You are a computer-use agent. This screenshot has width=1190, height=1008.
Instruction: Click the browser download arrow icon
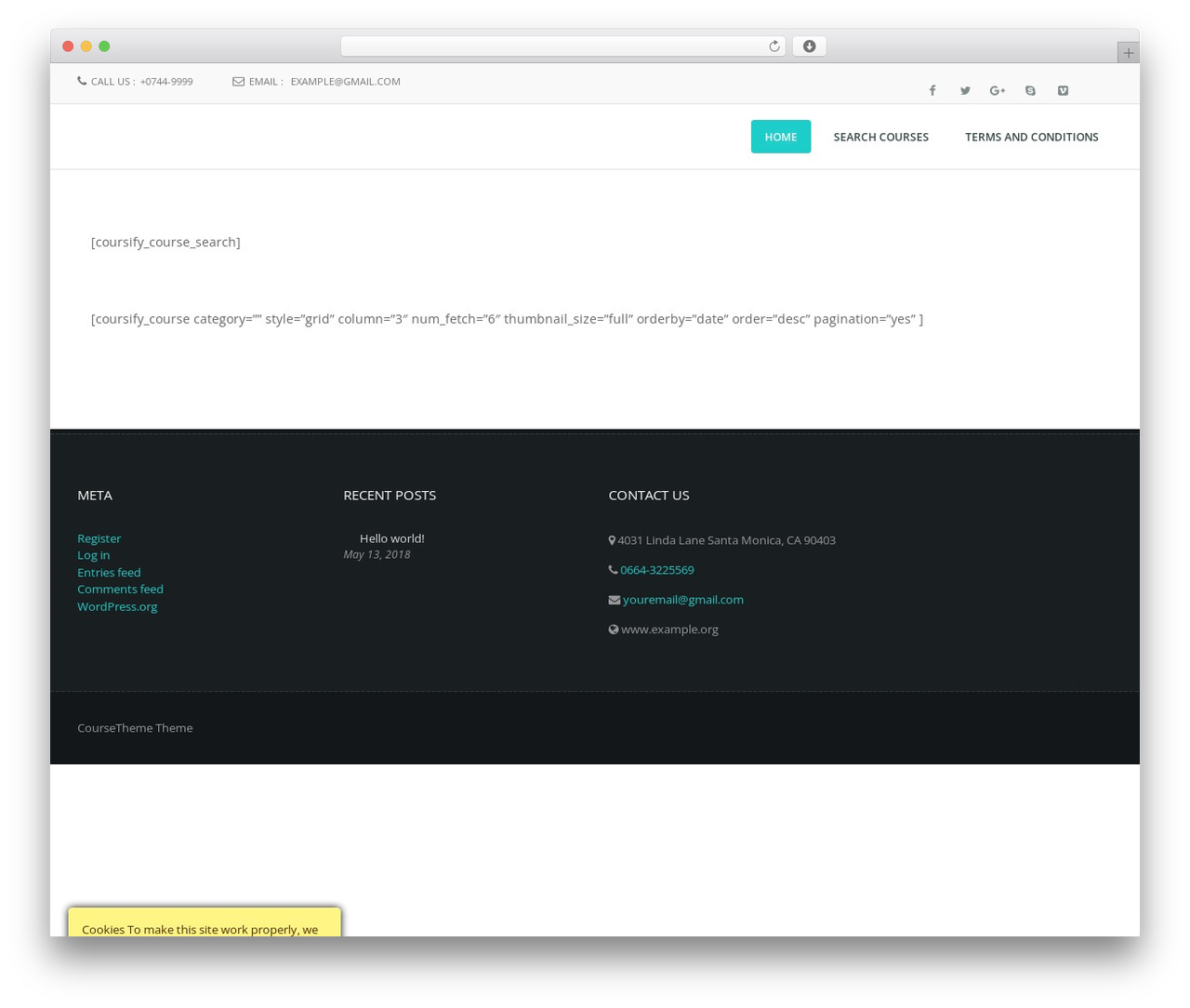(809, 46)
